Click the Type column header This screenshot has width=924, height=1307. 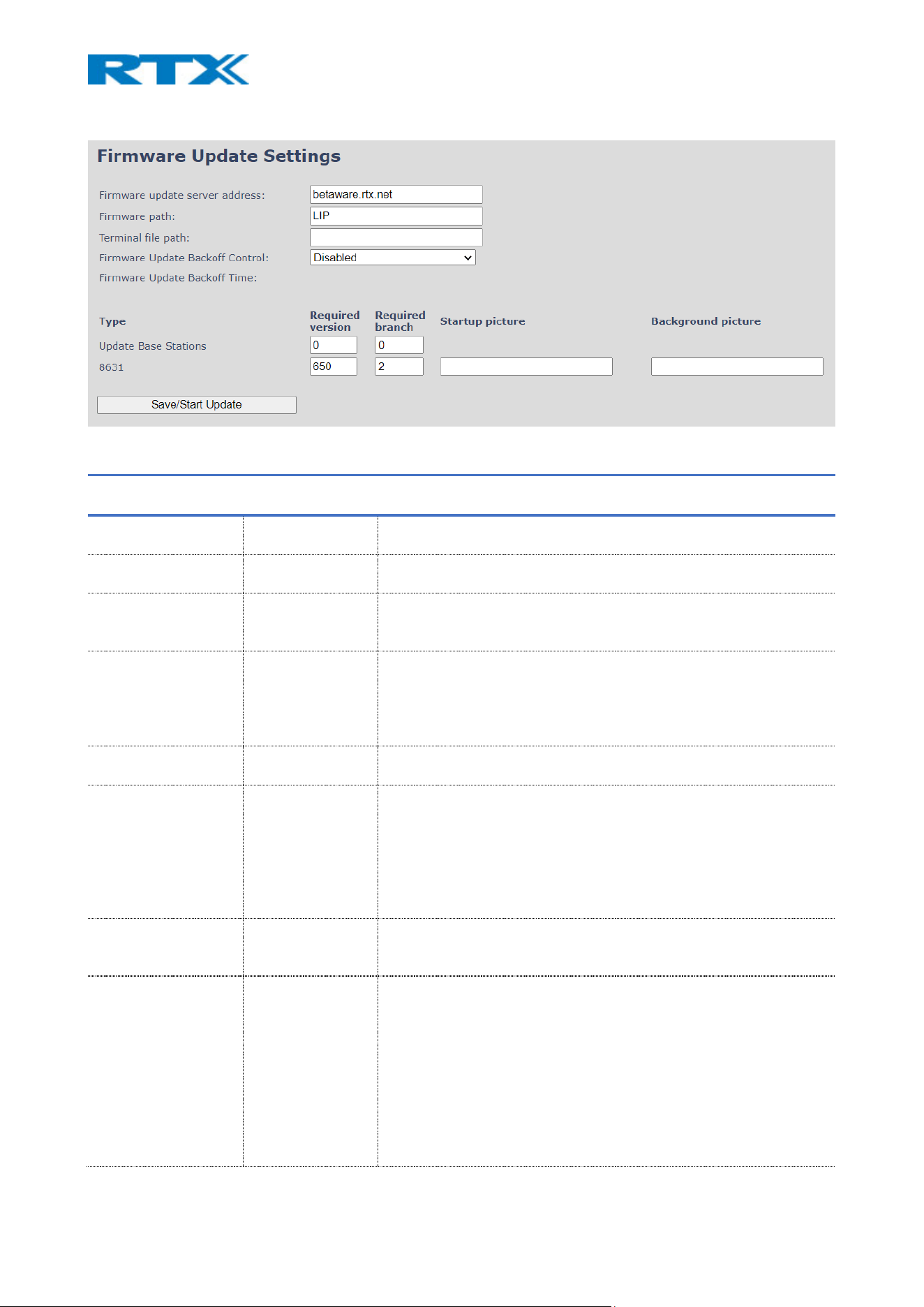pos(112,321)
